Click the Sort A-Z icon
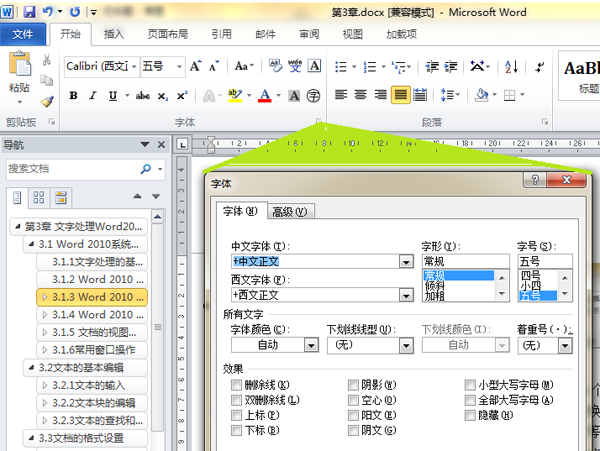The height and width of the screenshot is (451, 600). tap(512, 67)
